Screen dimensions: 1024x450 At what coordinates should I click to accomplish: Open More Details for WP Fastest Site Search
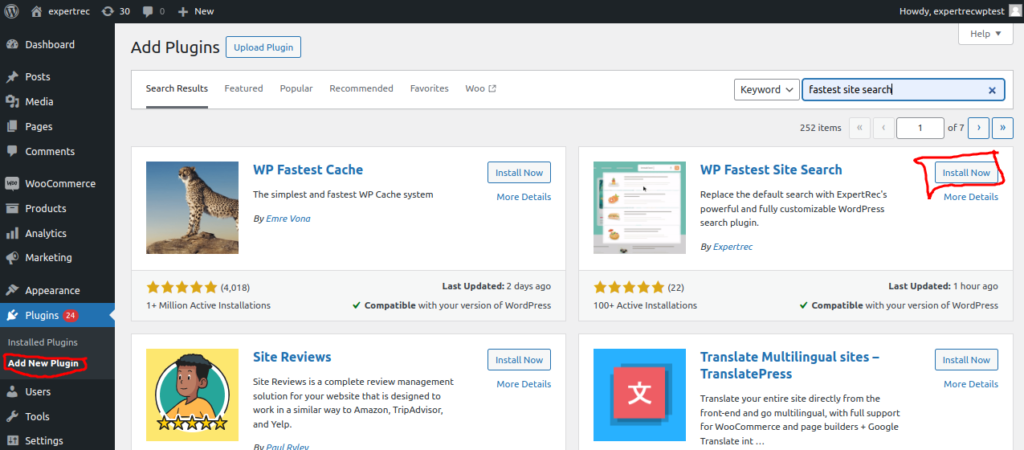click(971, 197)
